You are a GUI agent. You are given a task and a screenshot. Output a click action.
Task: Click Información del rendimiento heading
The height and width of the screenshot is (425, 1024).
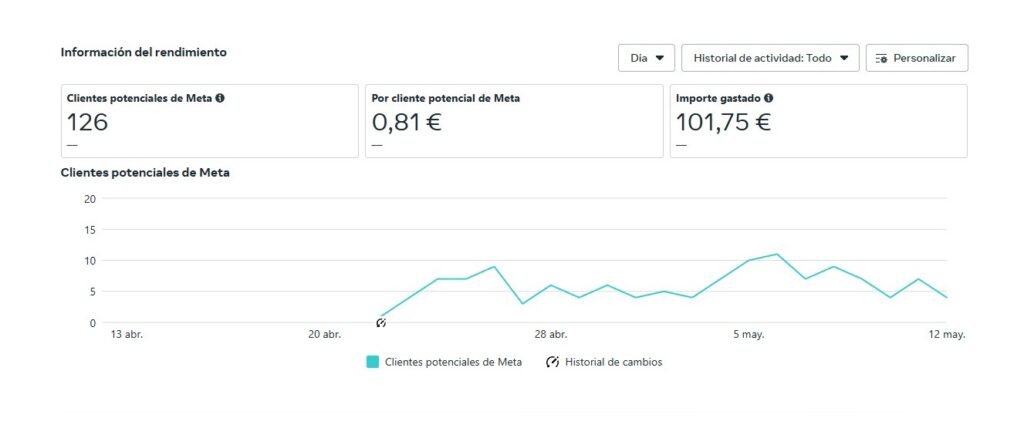coord(144,52)
